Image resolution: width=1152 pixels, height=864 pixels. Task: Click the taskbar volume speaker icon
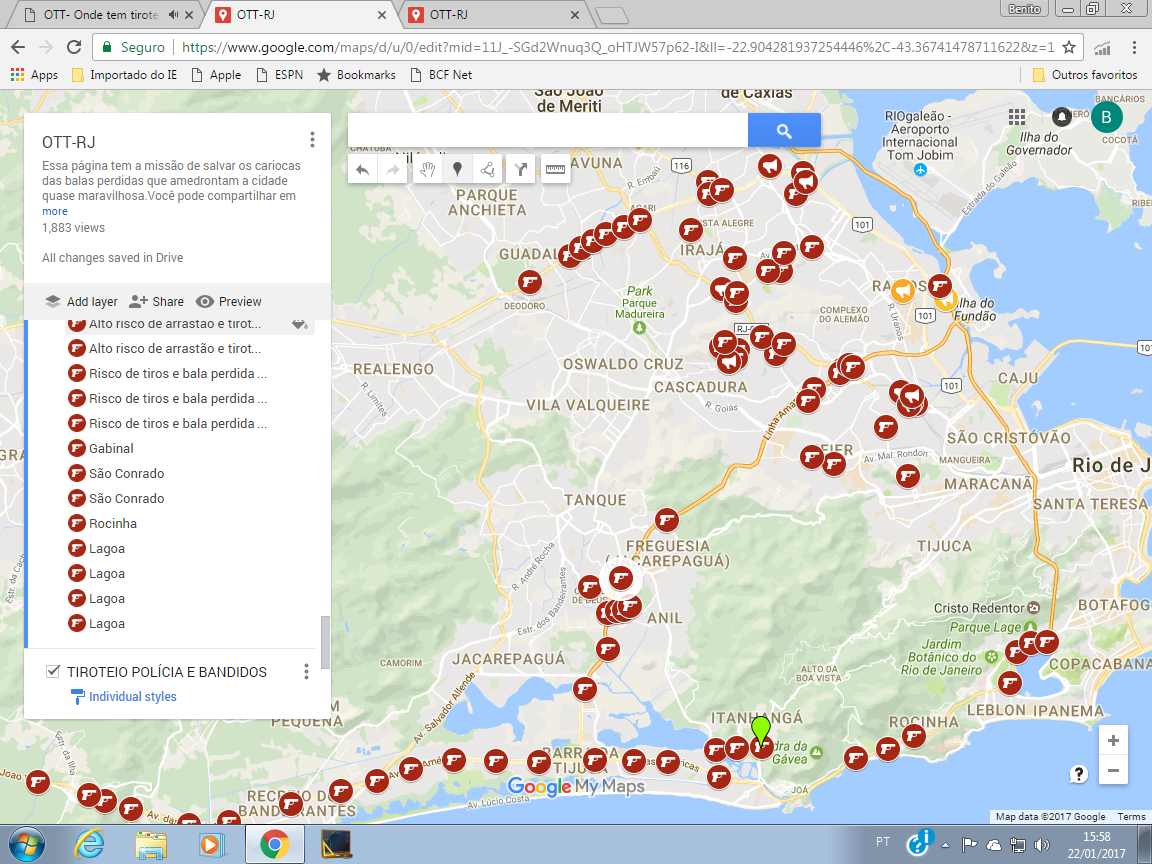(1040, 844)
